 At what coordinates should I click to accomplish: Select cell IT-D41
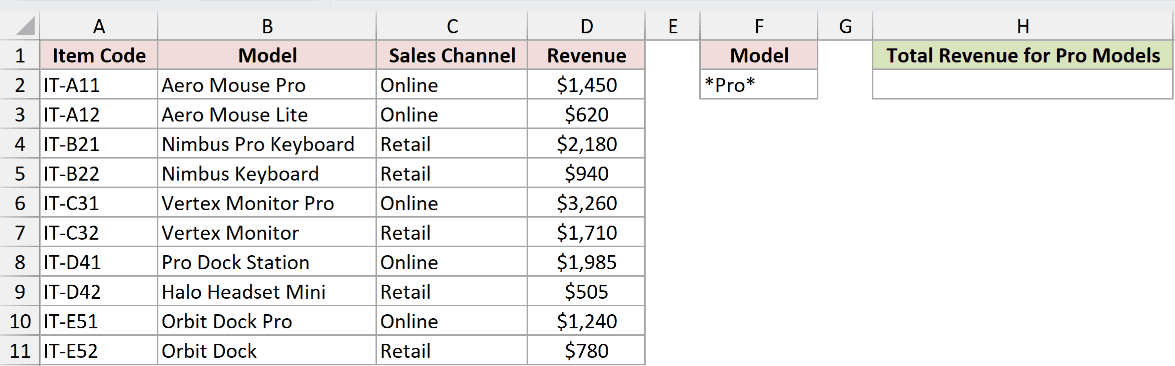[x=98, y=262]
